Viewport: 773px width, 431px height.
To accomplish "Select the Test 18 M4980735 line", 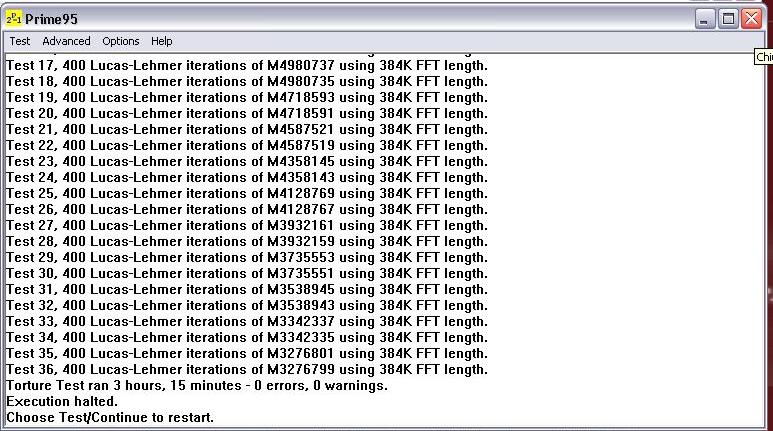I will pyautogui.click(x=246, y=81).
